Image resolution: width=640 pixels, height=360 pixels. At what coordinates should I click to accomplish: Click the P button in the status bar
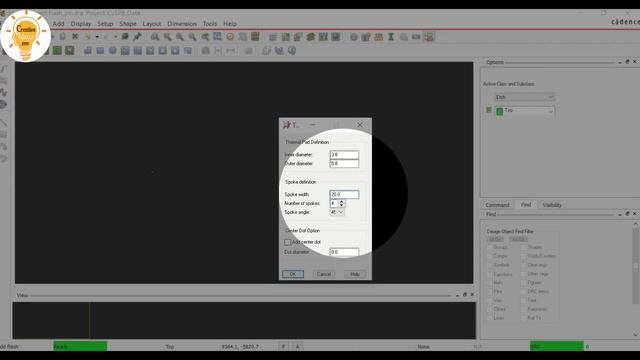pyautogui.click(x=284, y=347)
